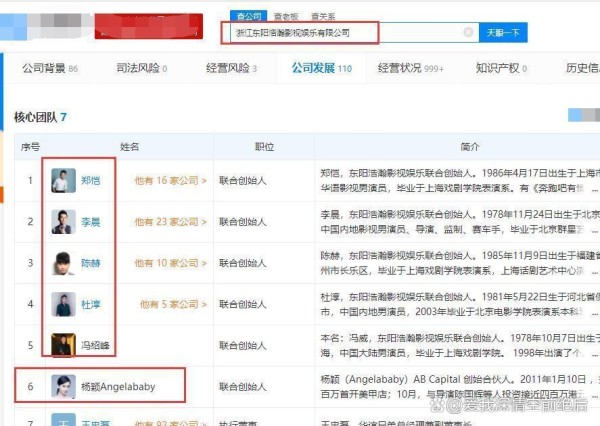600x426 pixels.
Task: Open 杜淳's profile photo
Action: (64, 304)
